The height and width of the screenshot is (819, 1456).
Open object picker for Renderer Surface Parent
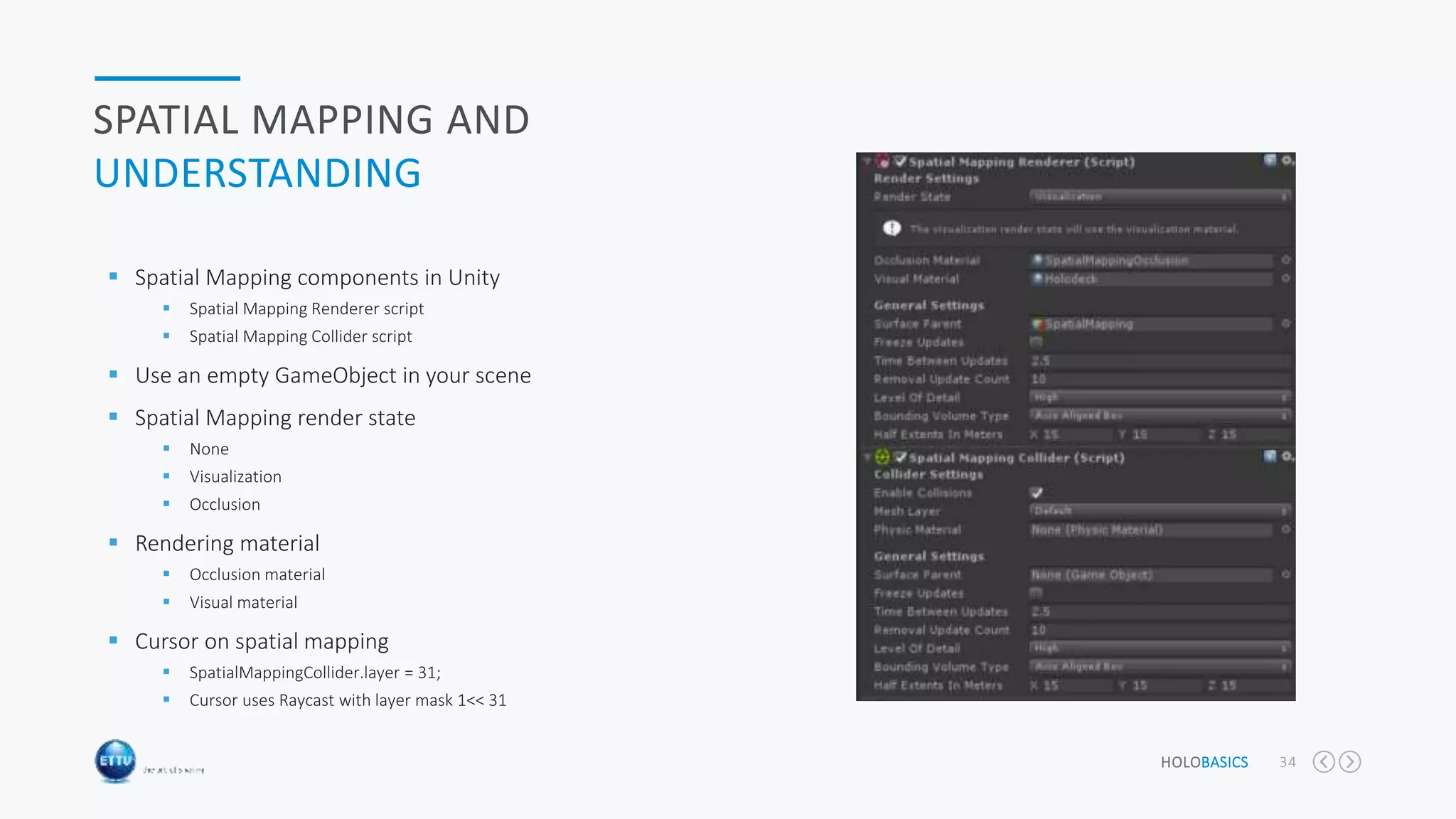point(1285,323)
